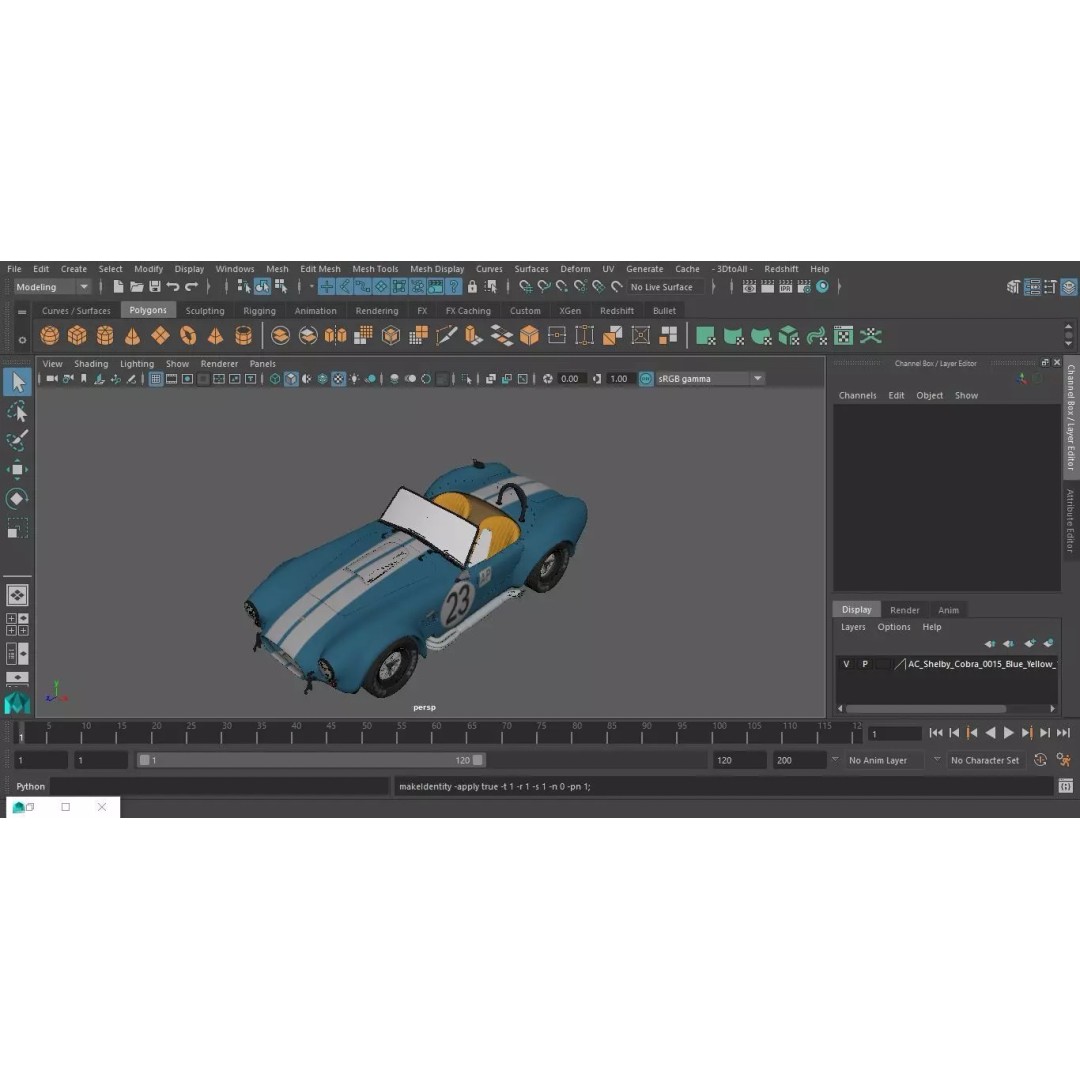Activate the Paint Selection tool

pos(17,440)
